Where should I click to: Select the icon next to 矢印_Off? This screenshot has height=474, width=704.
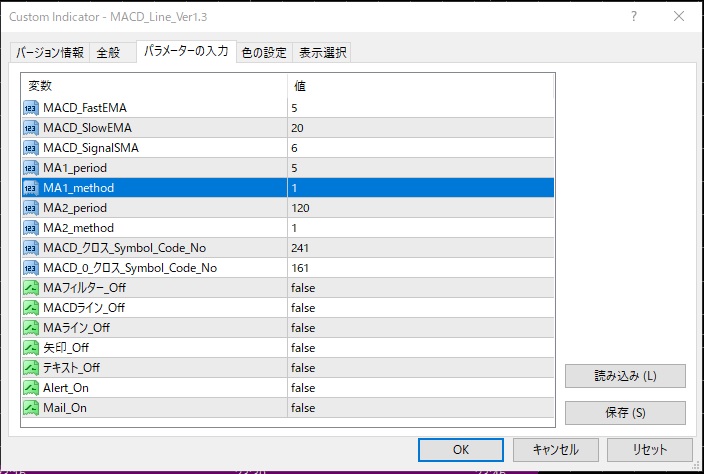[31, 348]
